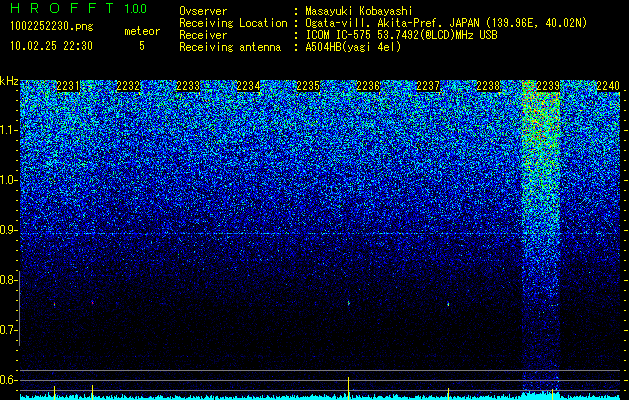
Task: Click the 2237 time marker
Action: pyautogui.click(x=428, y=86)
